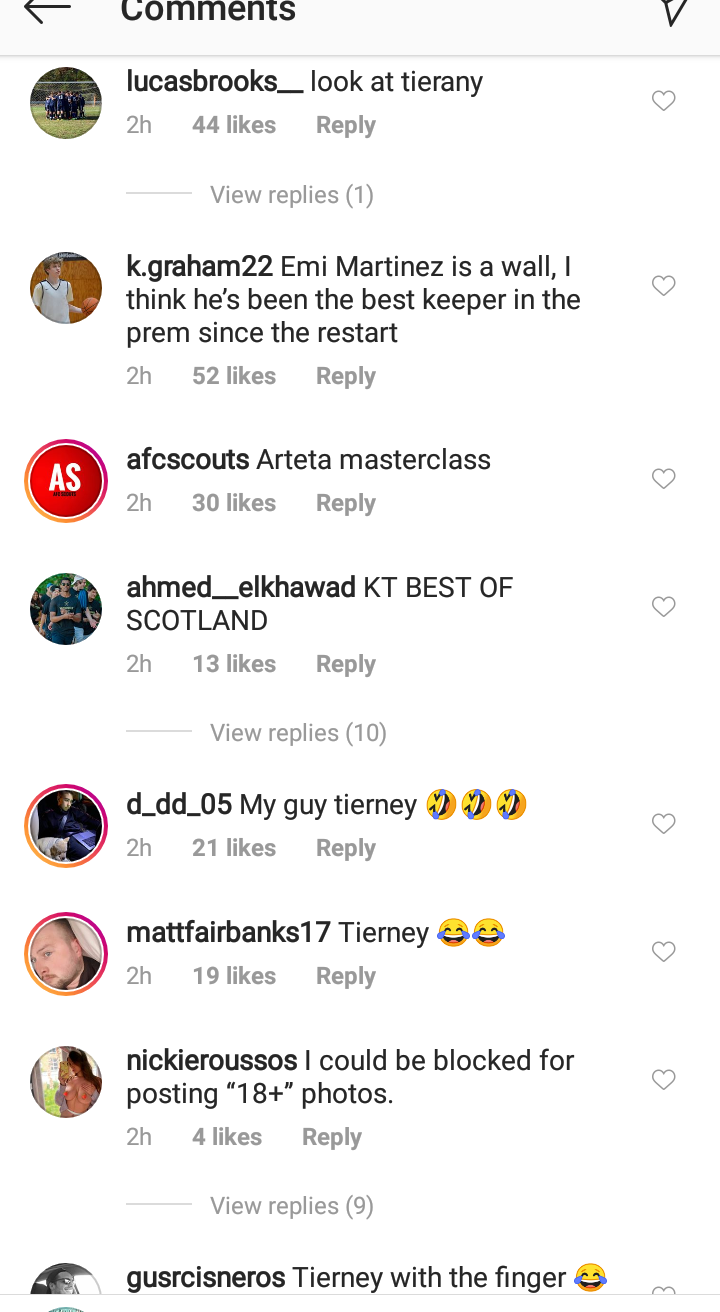Expand View replies (10) thread
The height and width of the screenshot is (1312, 720).
point(298,733)
